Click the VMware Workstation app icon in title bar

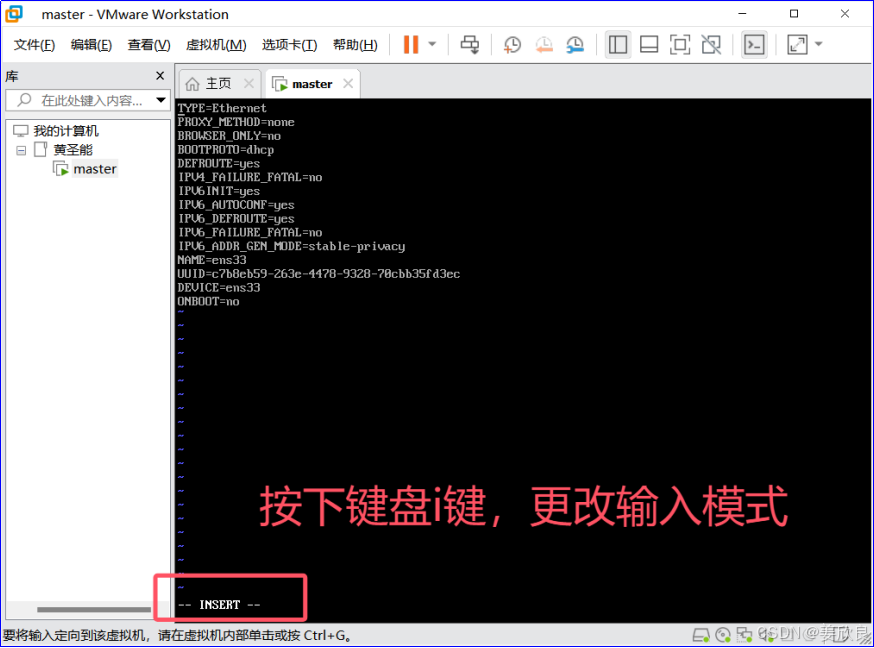[x=14, y=14]
